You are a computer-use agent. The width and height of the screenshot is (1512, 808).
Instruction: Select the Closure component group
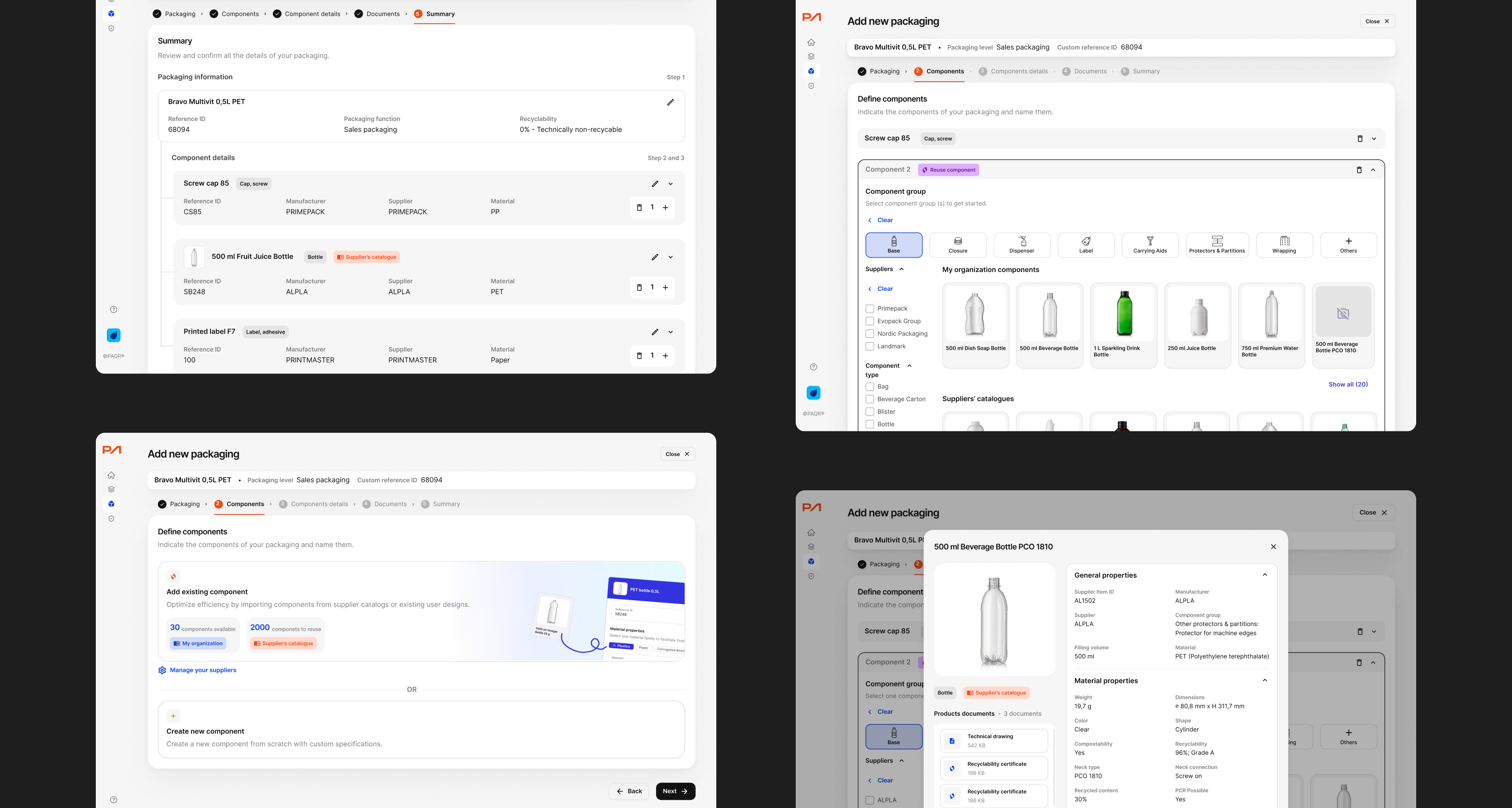point(958,245)
